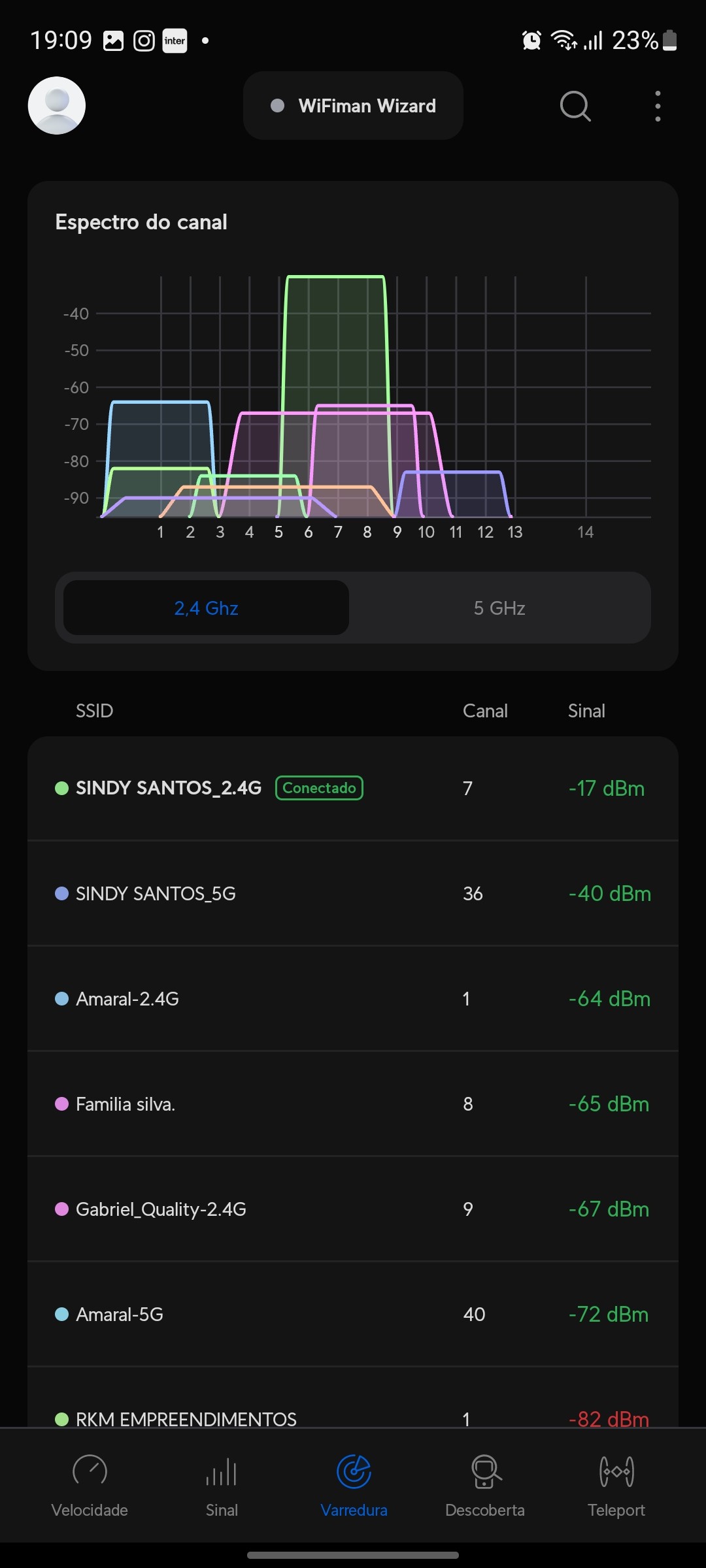
Task: Tap the alarm icon in status bar
Action: click(x=531, y=41)
